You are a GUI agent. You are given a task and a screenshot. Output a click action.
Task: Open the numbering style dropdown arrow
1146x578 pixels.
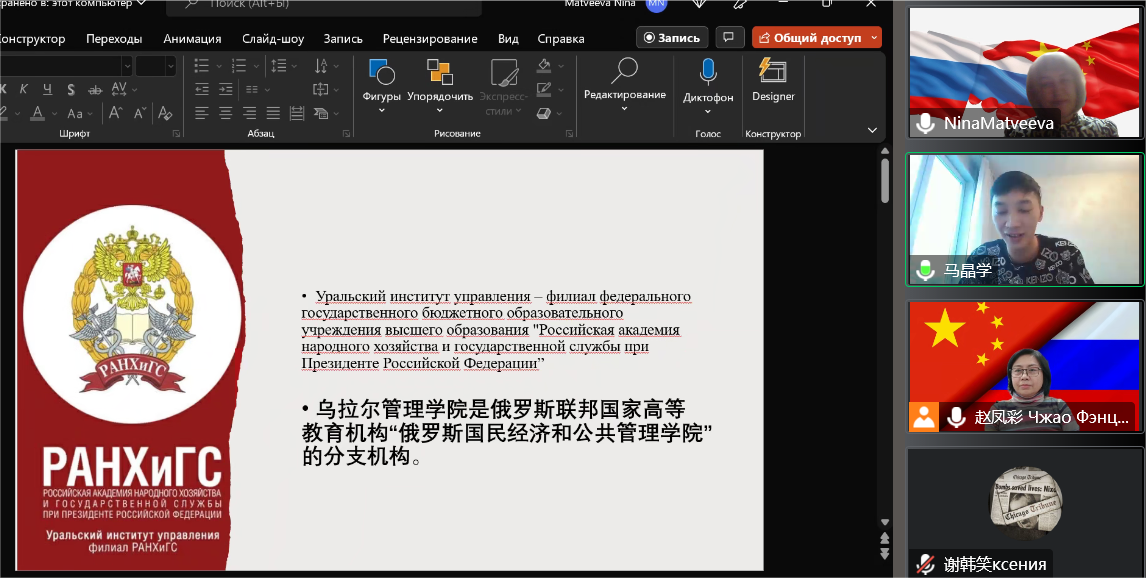coord(255,66)
